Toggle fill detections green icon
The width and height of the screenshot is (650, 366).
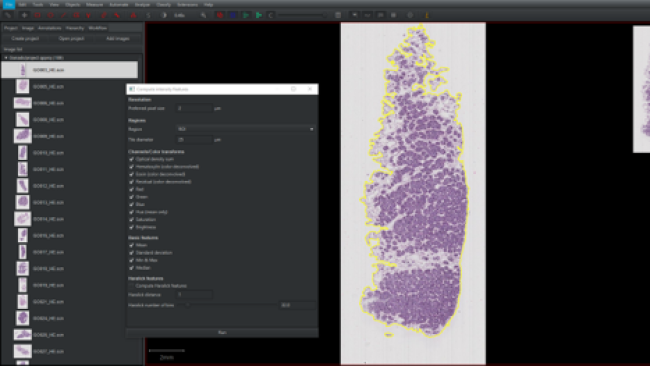coord(259,15)
